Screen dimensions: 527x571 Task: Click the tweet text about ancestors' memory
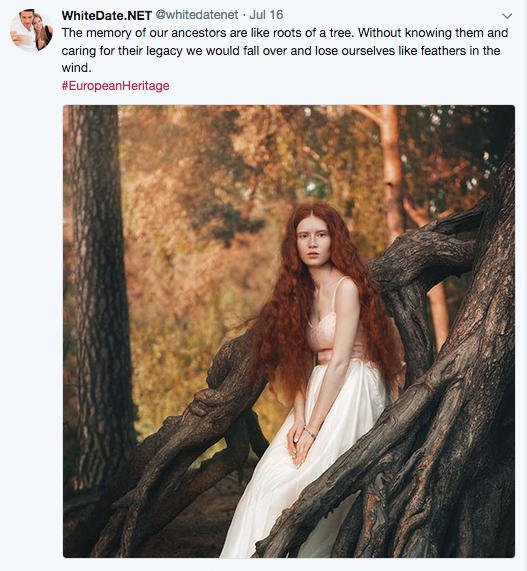tap(284, 50)
